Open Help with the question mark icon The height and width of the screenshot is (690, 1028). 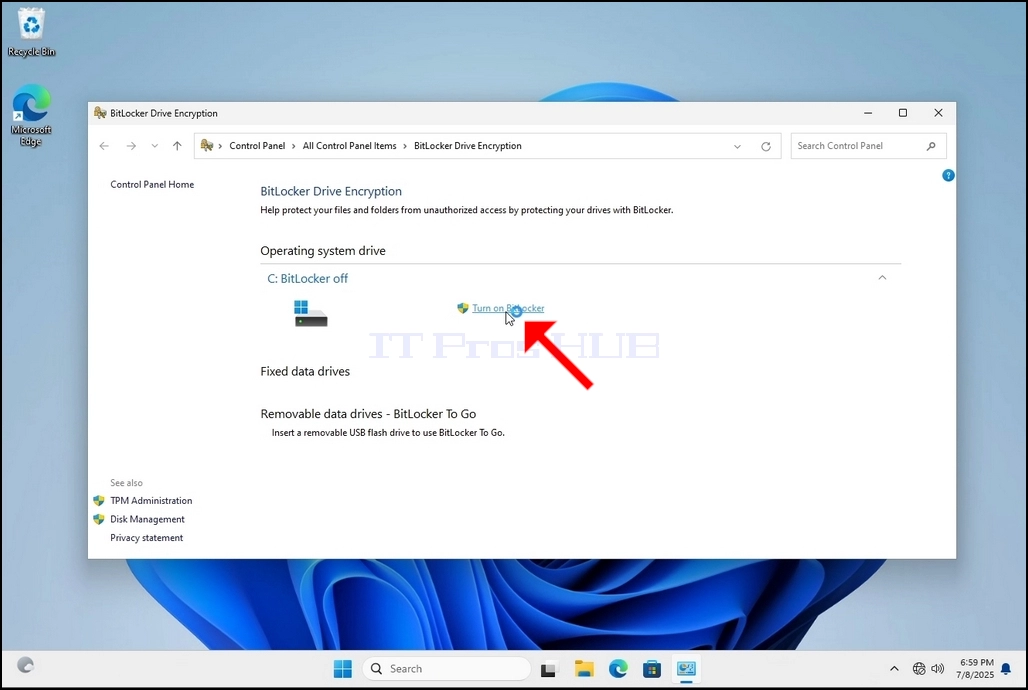coord(948,175)
